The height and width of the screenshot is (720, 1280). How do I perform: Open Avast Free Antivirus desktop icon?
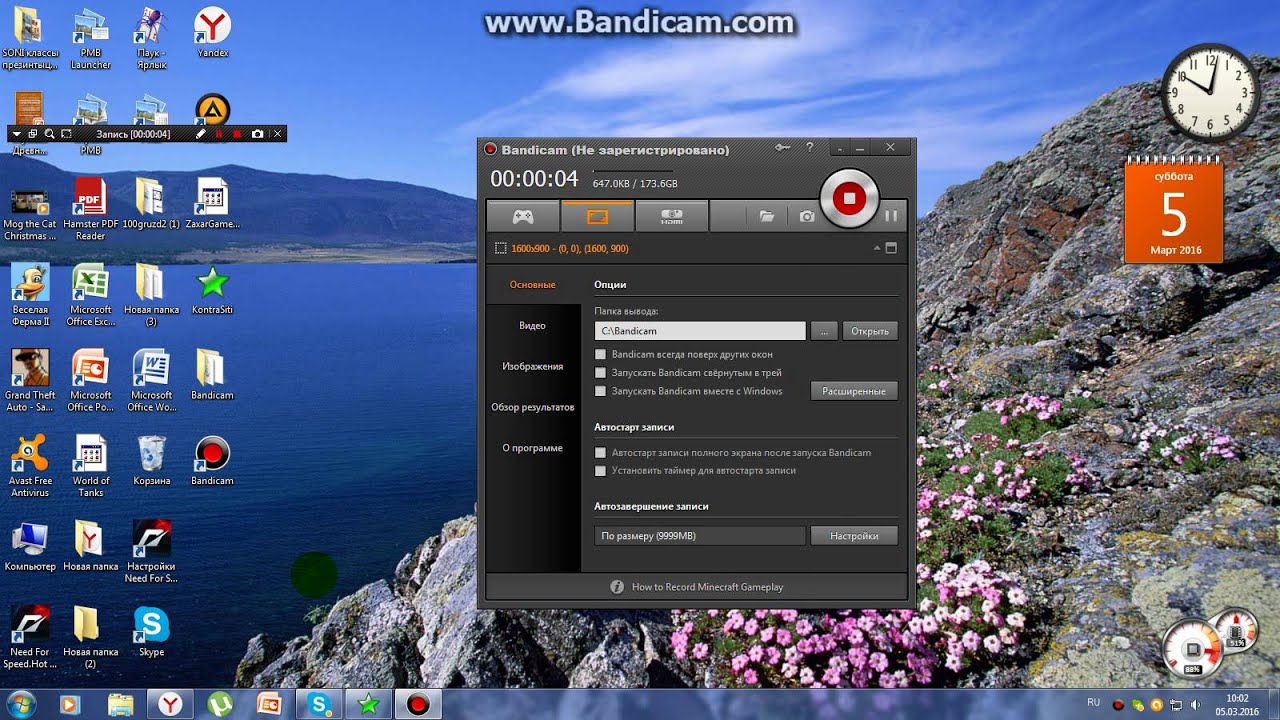tap(30, 466)
